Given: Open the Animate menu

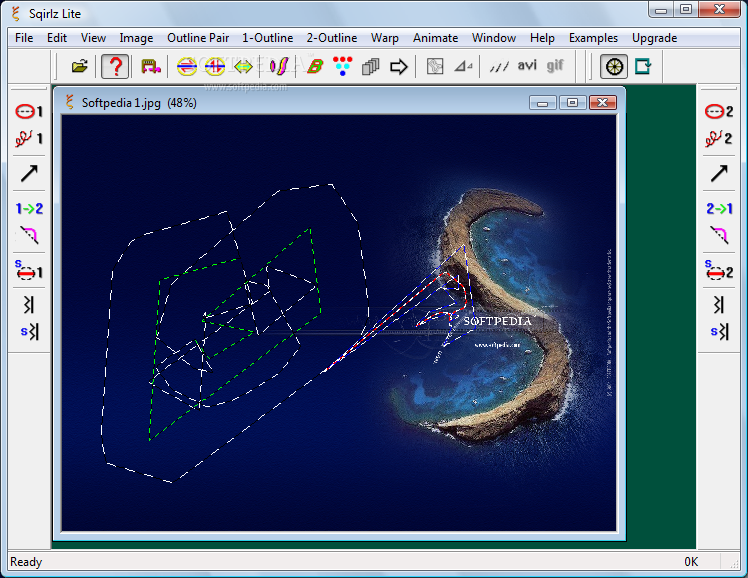Looking at the screenshot, I should 436,38.
